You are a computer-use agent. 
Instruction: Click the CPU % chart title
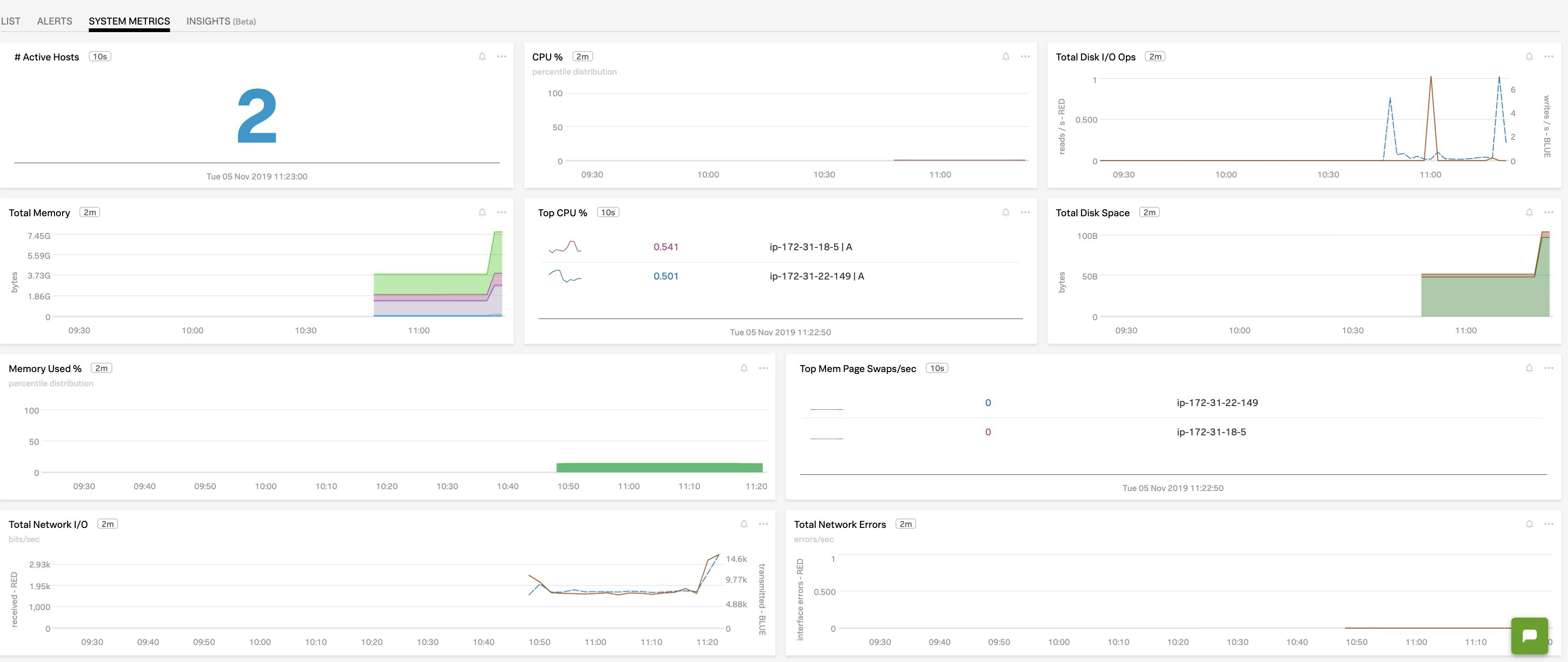(x=547, y=57)
